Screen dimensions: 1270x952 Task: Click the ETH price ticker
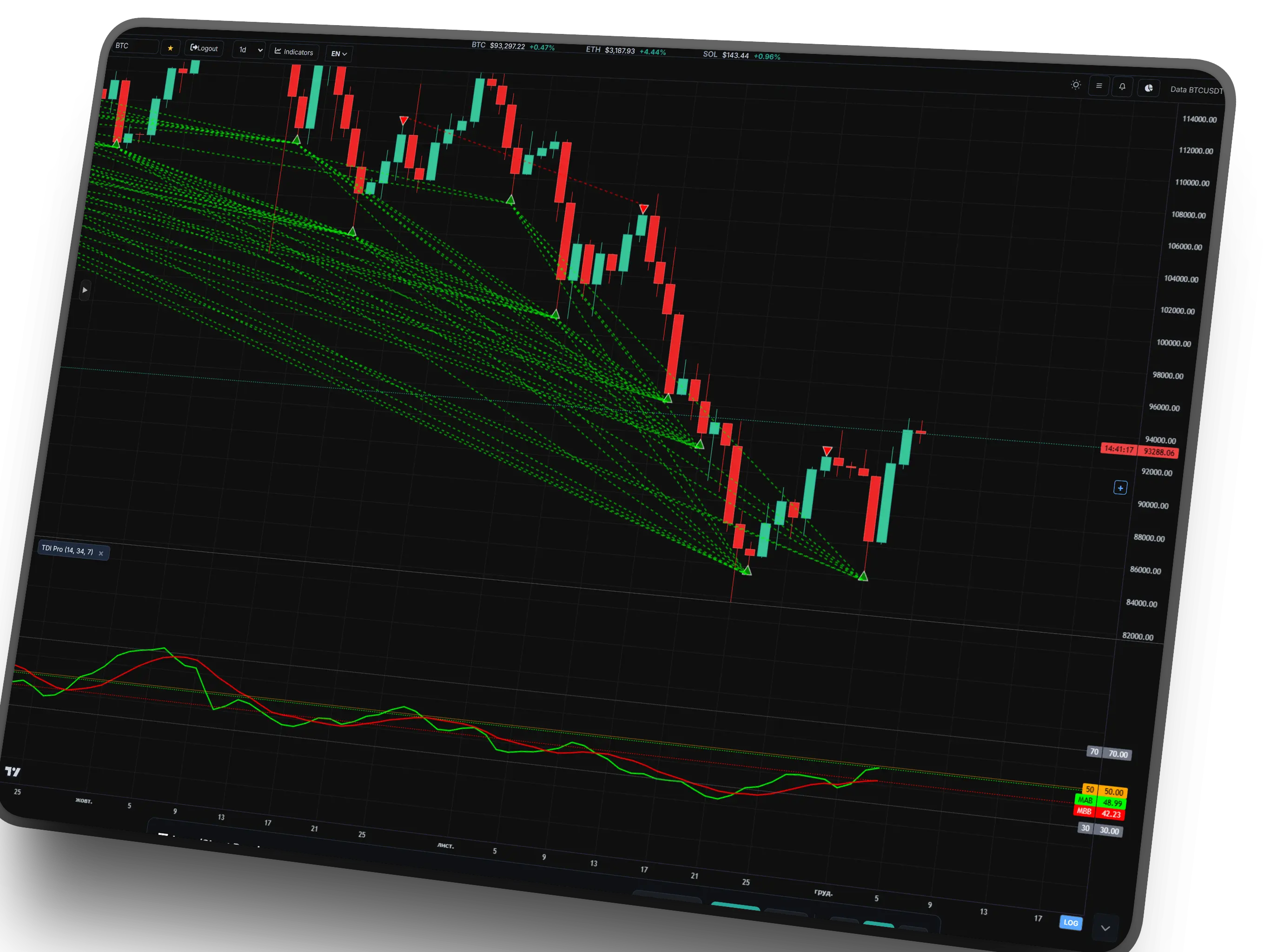tap(625, 51)
